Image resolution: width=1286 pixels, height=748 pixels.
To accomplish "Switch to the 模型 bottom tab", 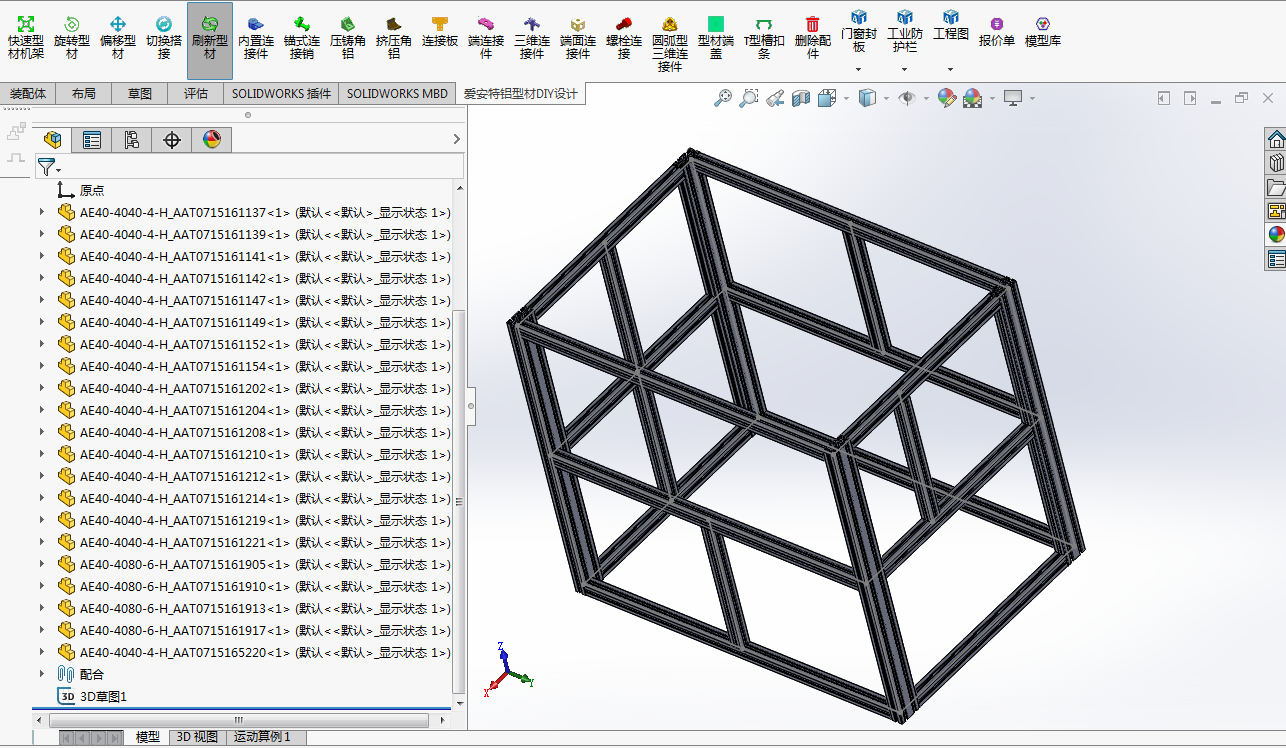I will tap(148, 737).
